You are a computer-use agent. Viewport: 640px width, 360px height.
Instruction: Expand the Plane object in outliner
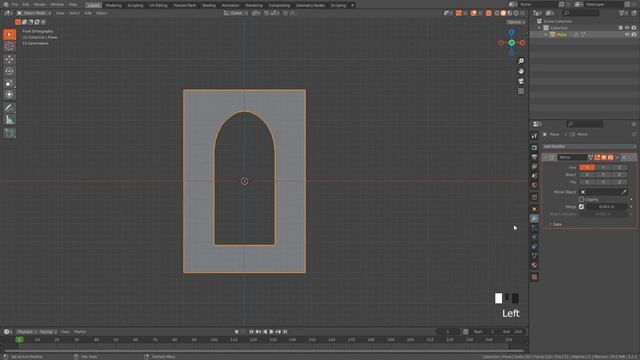click(546, 35)
